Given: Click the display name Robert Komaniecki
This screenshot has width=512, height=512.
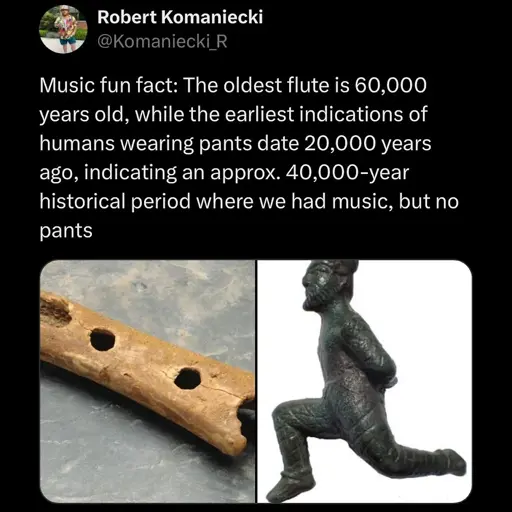Looking at the screenshot, I should [180, 17].
